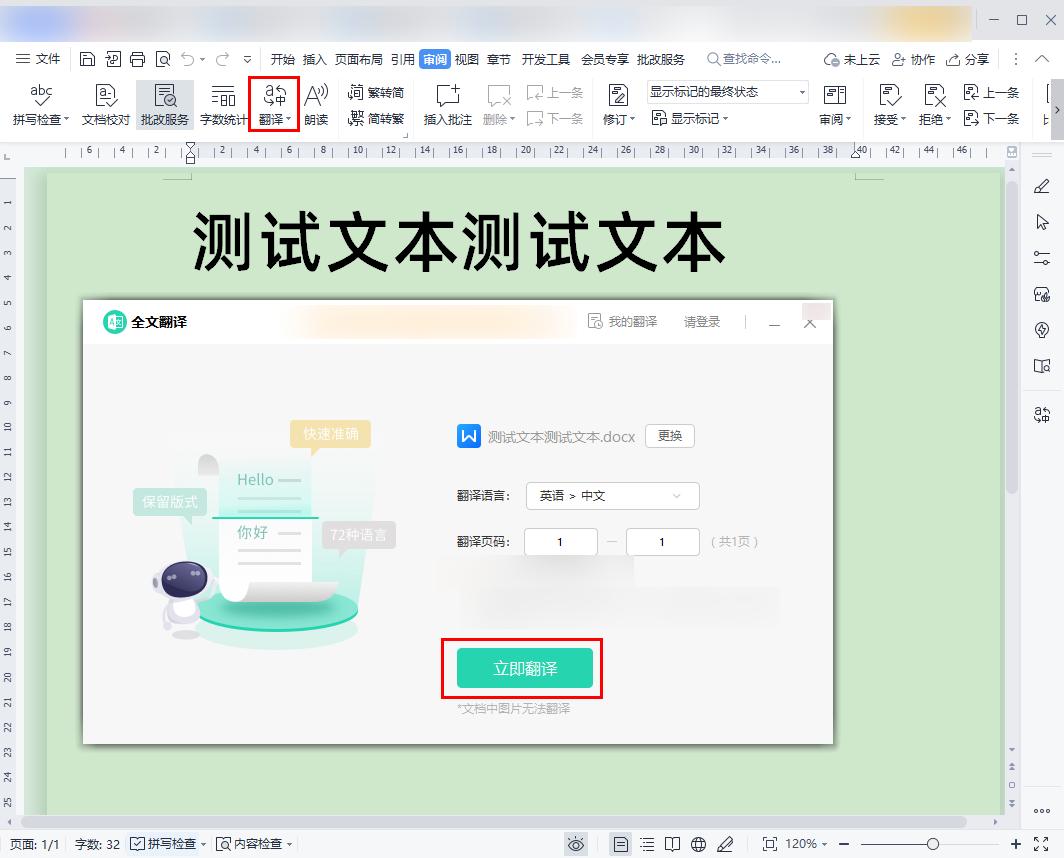Switch to the 审阅 ribbon tab

coord(431,59)
